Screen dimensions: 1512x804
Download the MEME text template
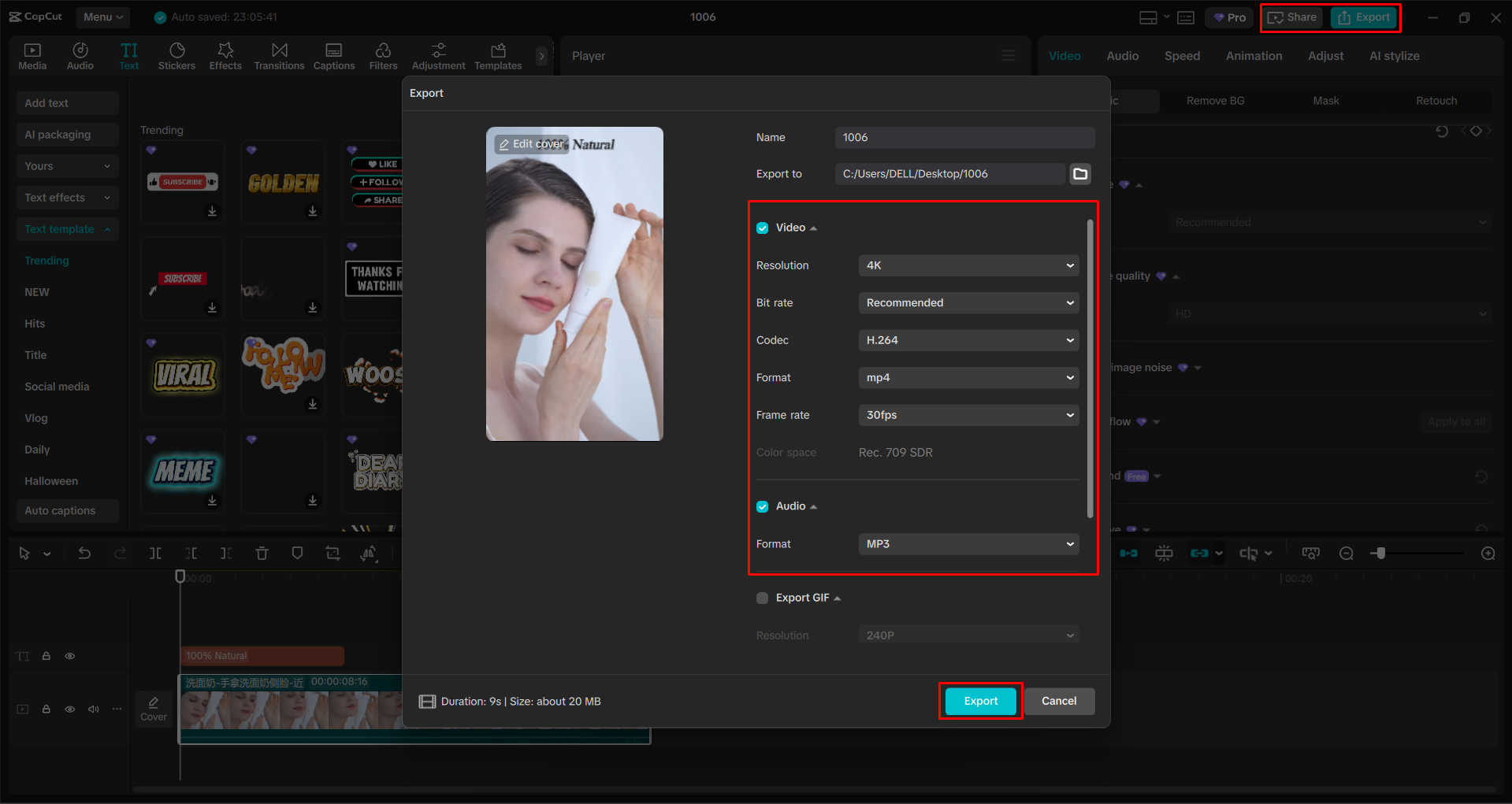click(211, 501)
